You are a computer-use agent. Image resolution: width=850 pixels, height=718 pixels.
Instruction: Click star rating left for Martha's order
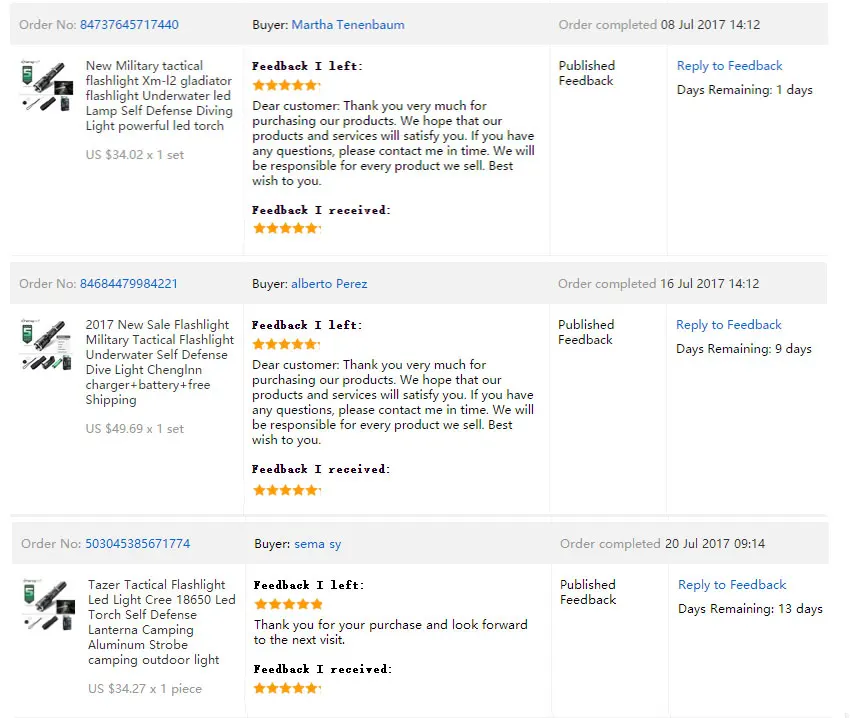(x=286, y=85)
